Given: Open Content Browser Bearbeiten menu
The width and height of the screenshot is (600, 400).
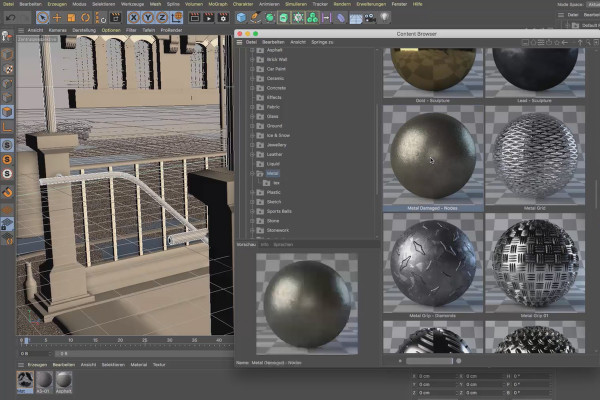Looking at the screenshot, I should 273,42.
